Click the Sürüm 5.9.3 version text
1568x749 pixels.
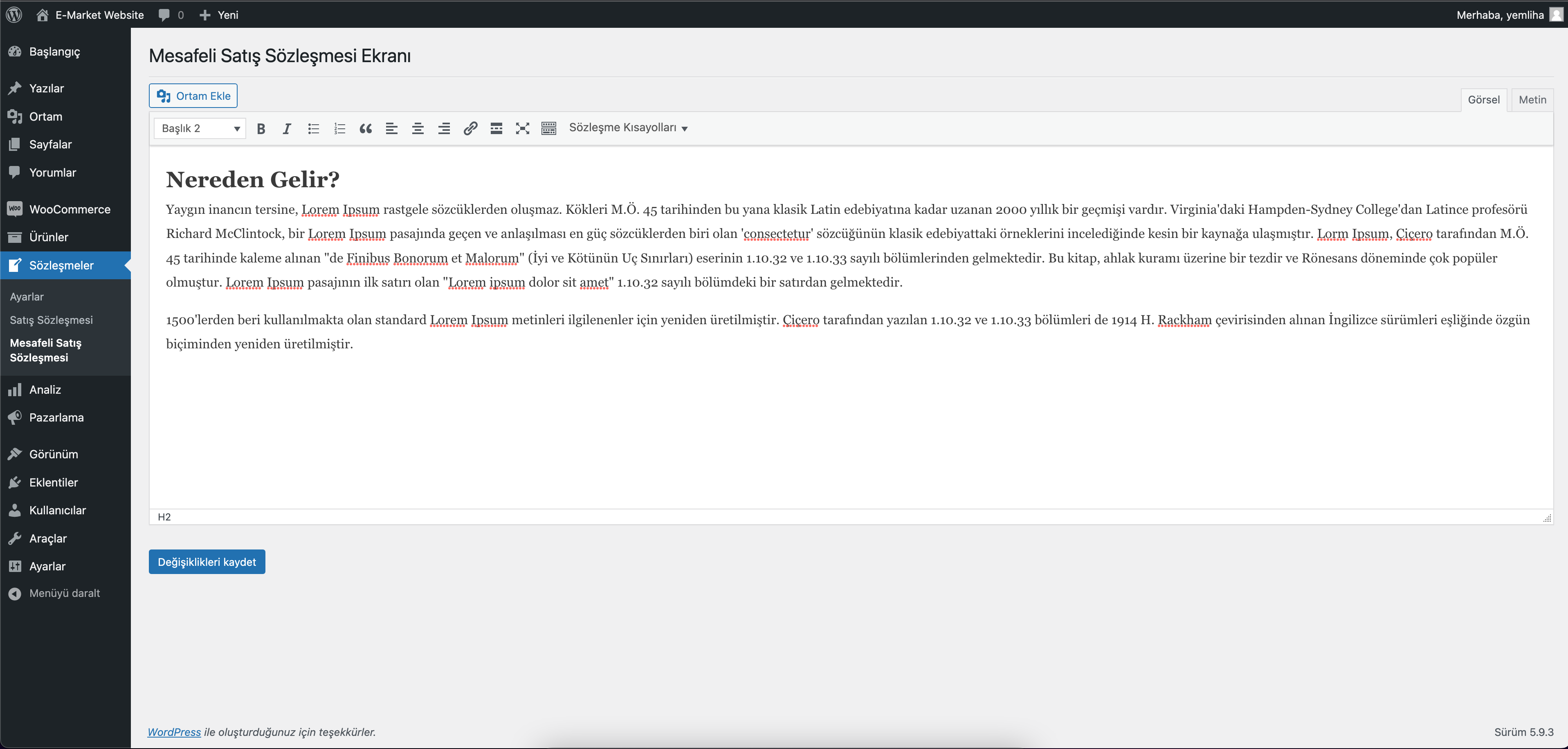point(1523,732)
